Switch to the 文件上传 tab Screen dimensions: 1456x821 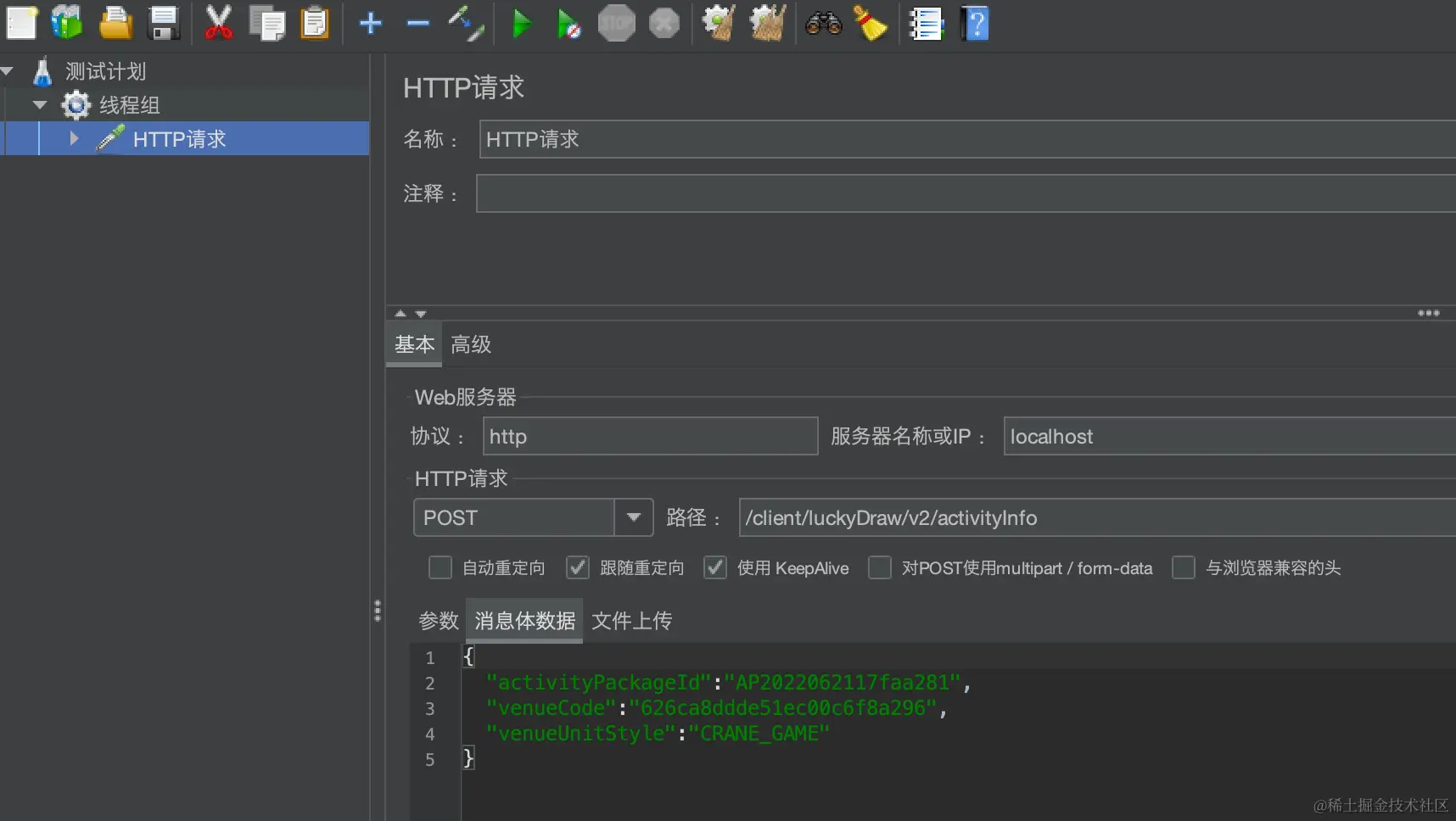pos(632,621)
